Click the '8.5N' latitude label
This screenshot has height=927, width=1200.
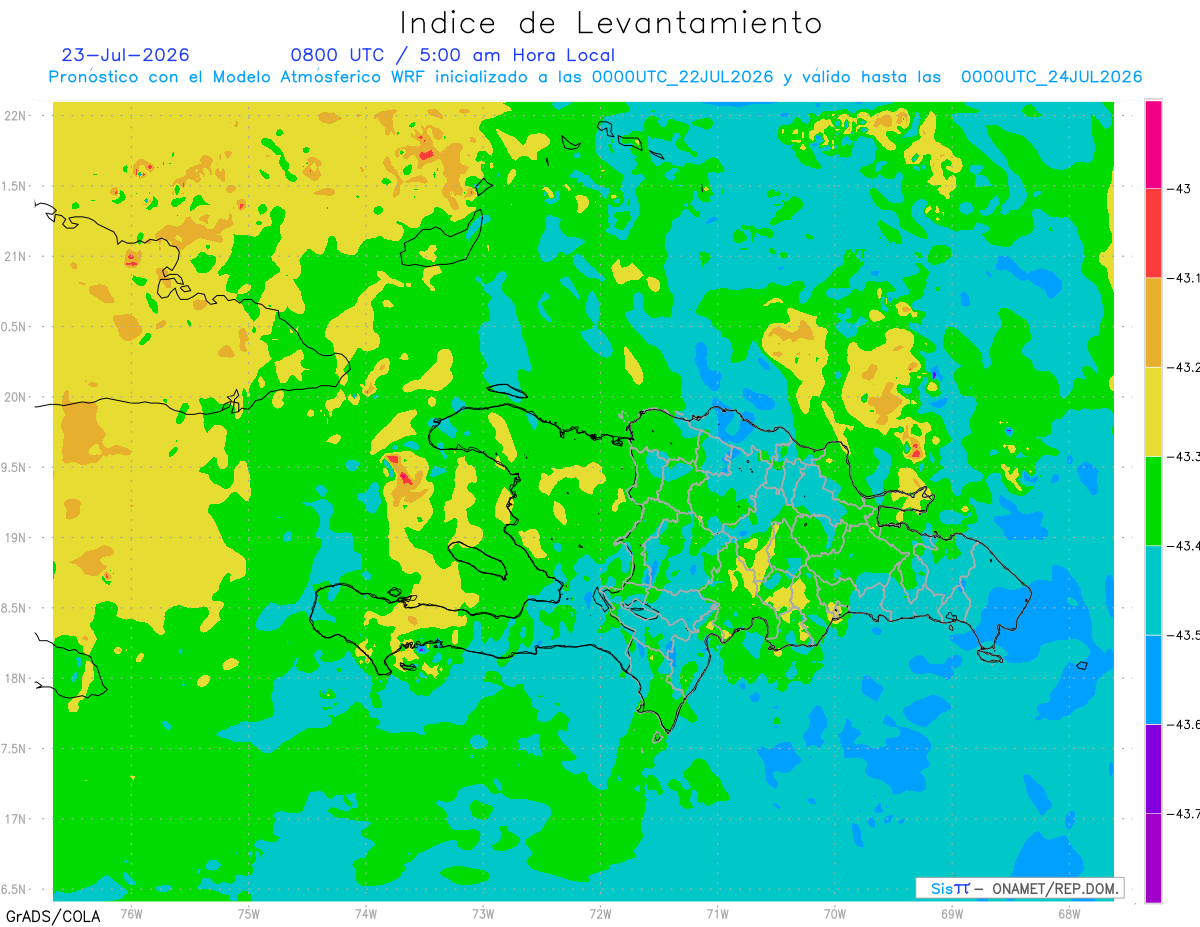16,608
